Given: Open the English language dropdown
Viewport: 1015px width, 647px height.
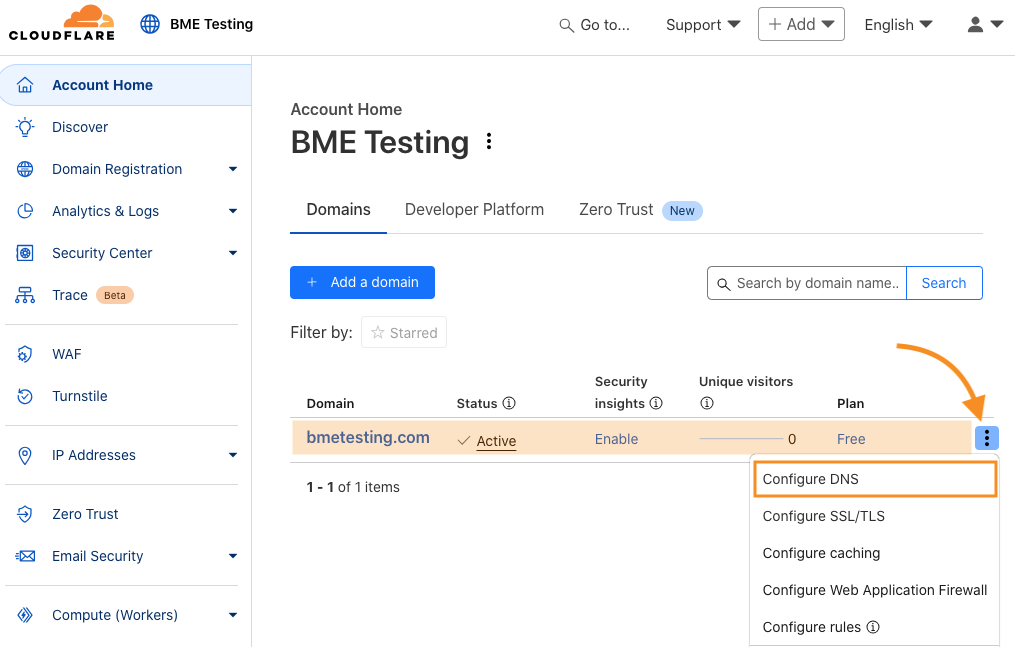Looking at the screenshot, I should (898, 25).
